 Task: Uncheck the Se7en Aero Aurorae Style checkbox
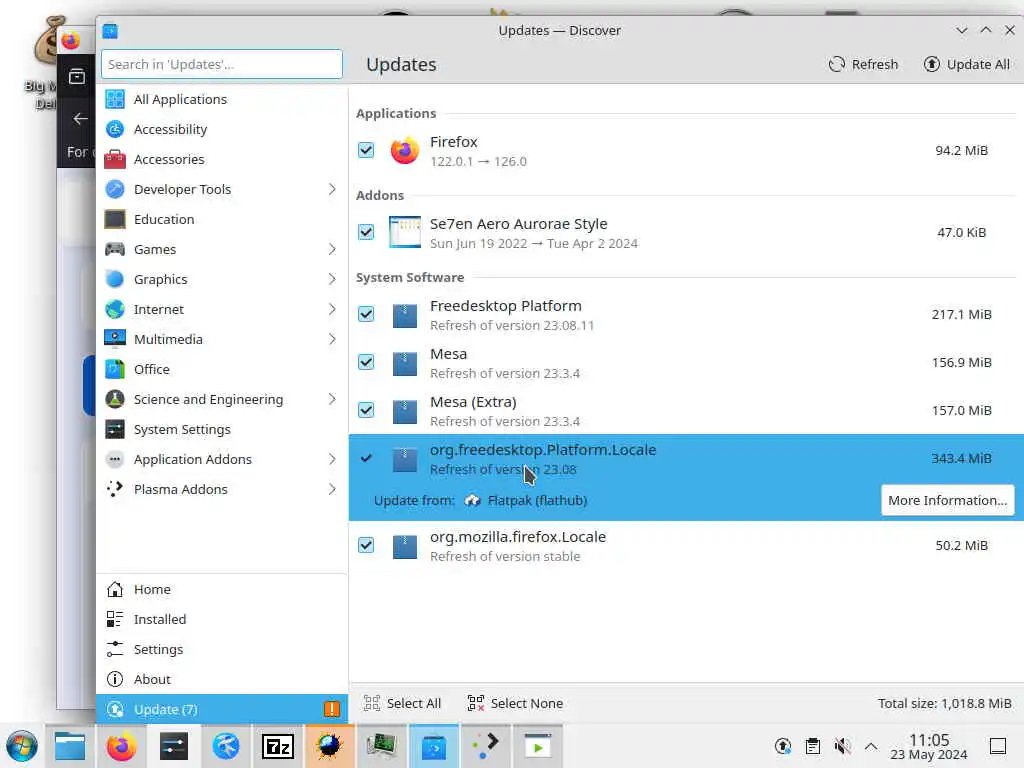(366, 232)
